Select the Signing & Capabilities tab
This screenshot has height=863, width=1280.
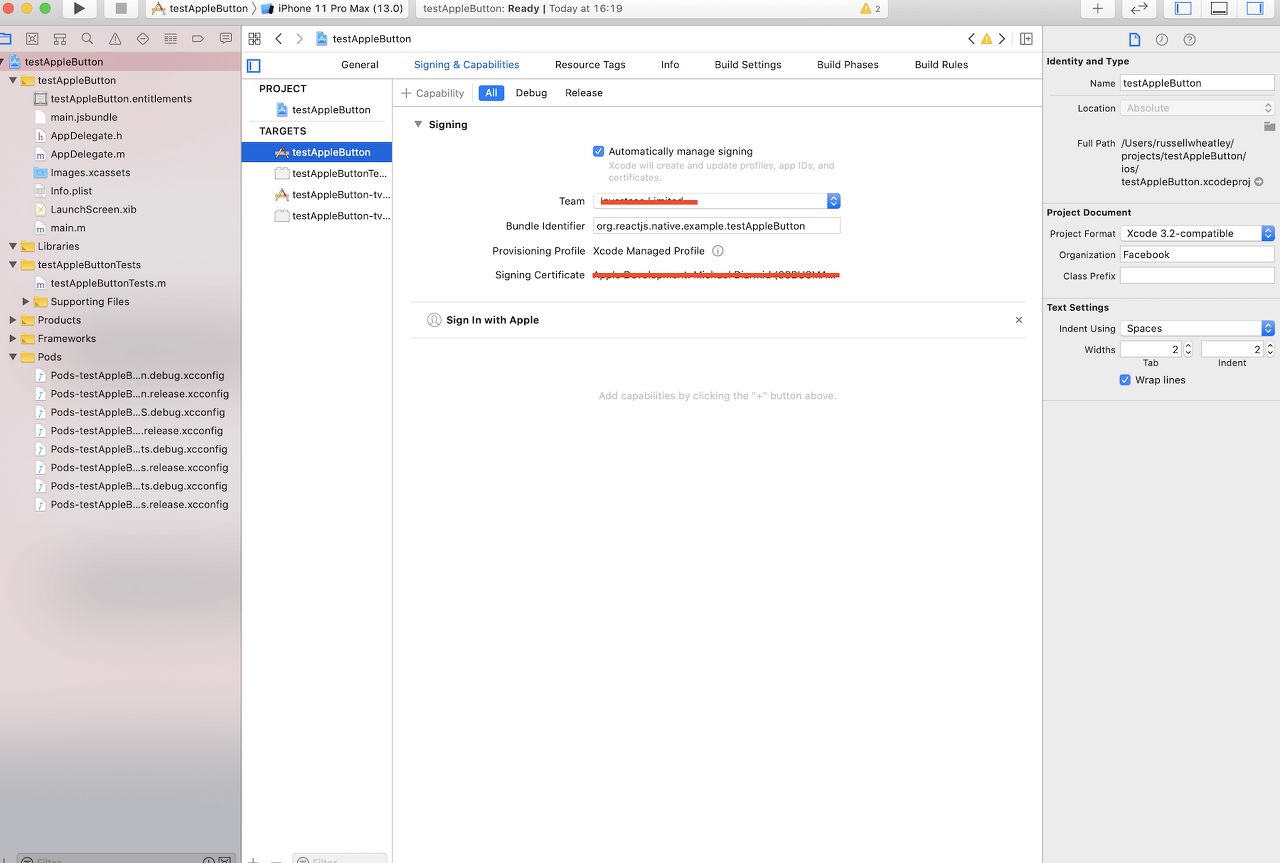click(467, 65)
